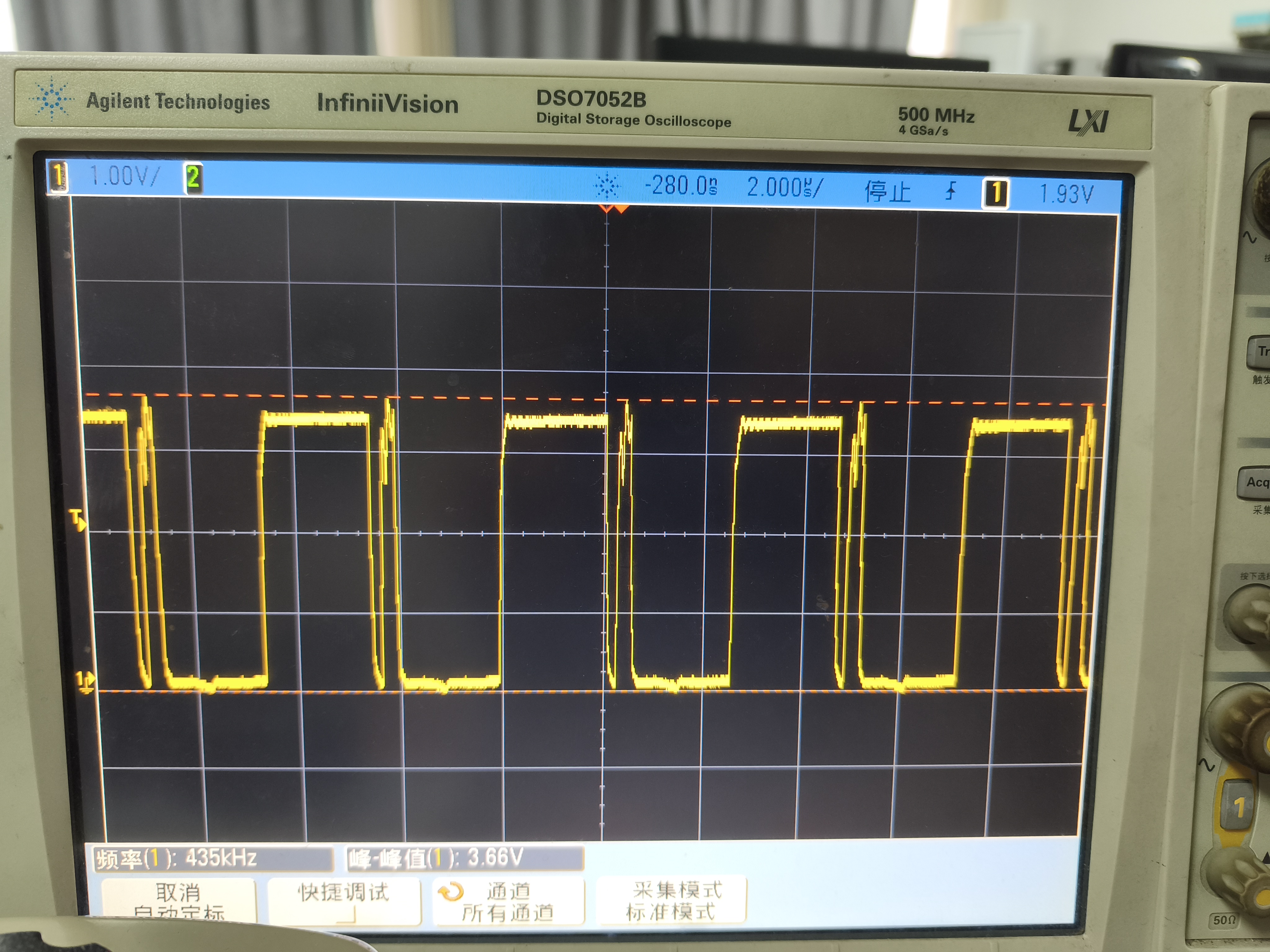Select the 通道 所有通道 softkey

click(x=508, y=901)
